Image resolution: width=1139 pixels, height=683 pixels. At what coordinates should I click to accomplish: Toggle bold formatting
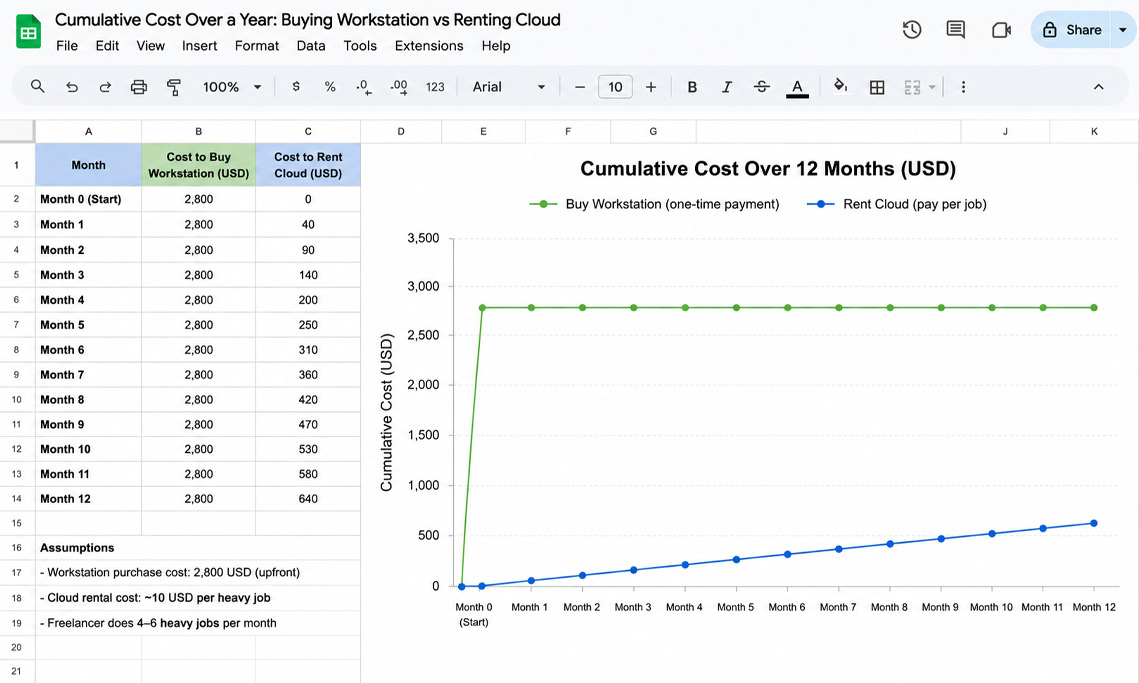692,87
